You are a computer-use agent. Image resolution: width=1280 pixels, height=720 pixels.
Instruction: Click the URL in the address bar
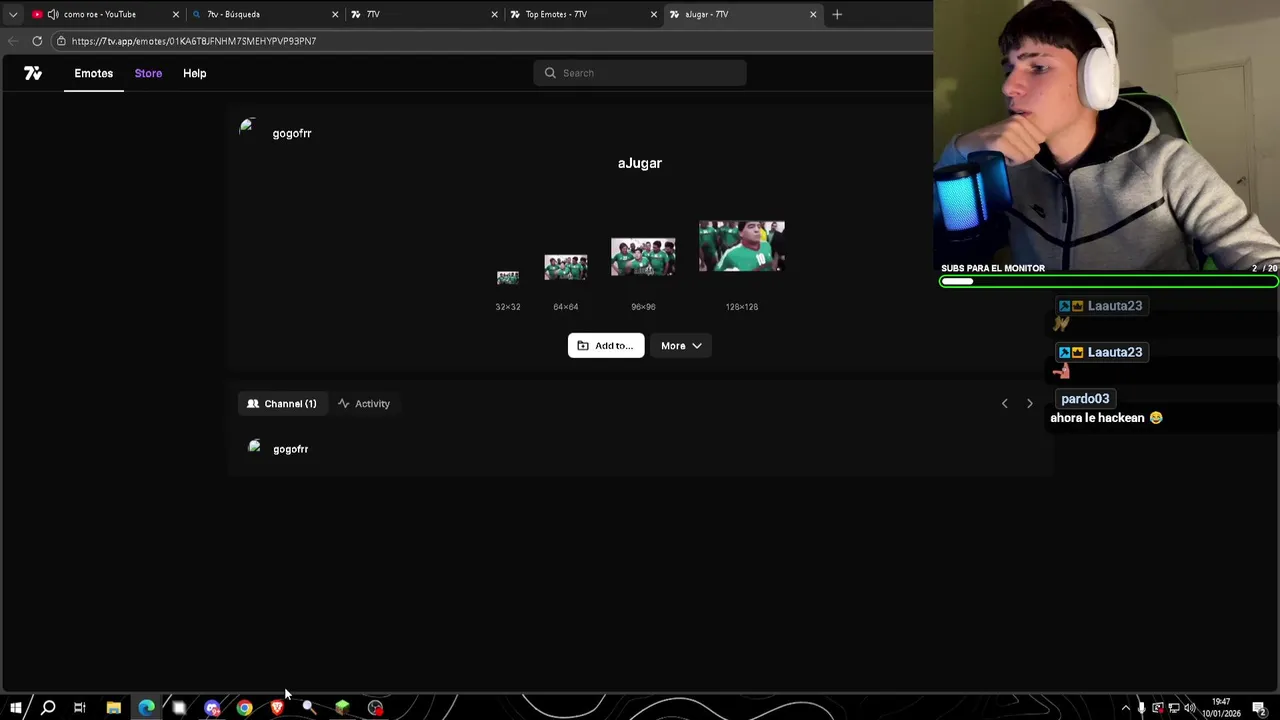(x=194, y=41)
